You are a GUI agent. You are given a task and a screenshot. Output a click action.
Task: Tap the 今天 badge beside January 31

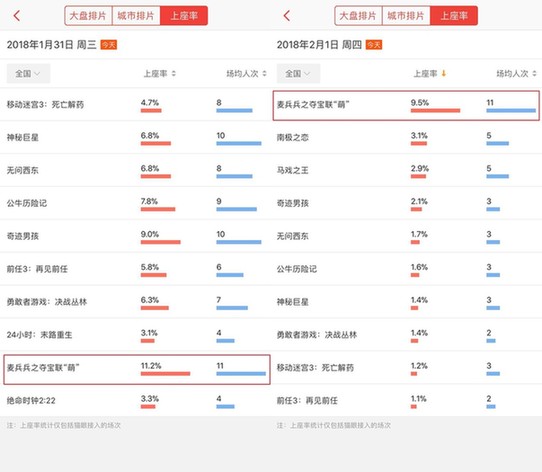pos(109,45)
